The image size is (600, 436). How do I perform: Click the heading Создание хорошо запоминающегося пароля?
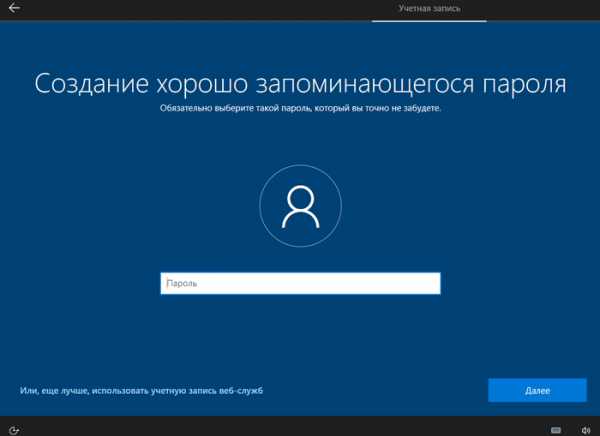pyautogui.click(x=300, y=85)
